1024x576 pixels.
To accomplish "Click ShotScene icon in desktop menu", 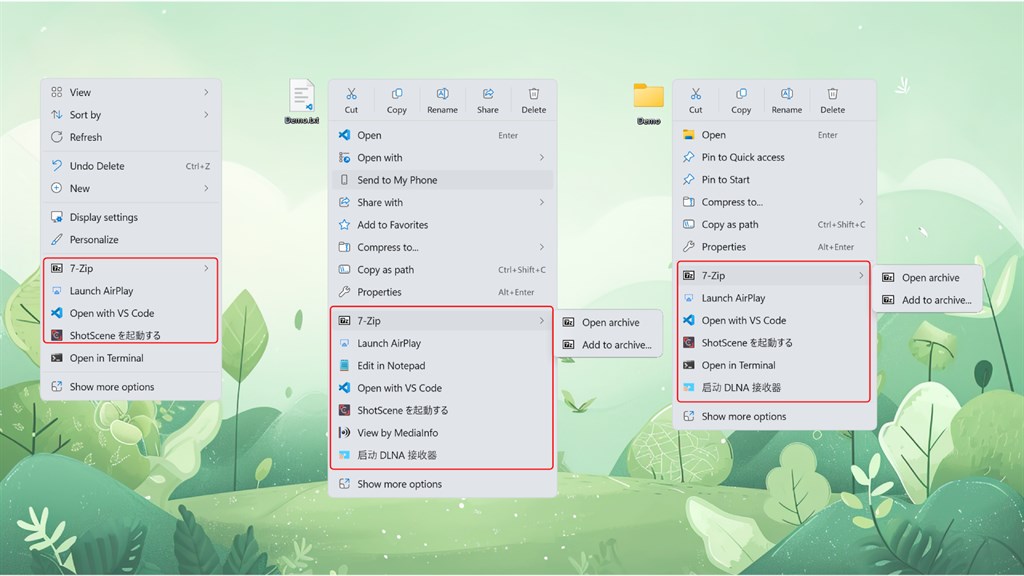I will point(57,336).
